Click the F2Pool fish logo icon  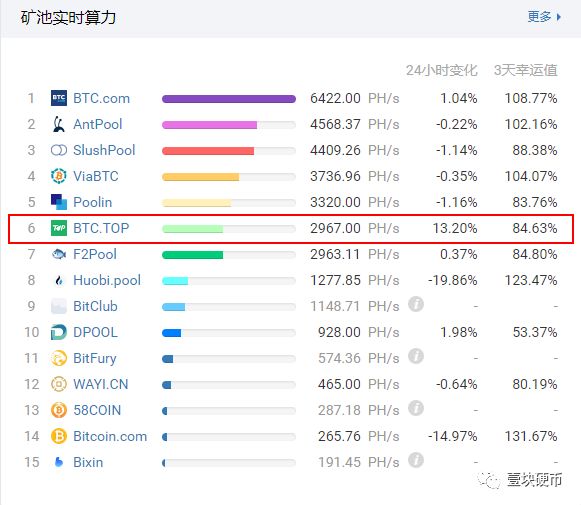click(x=59, y=254)
